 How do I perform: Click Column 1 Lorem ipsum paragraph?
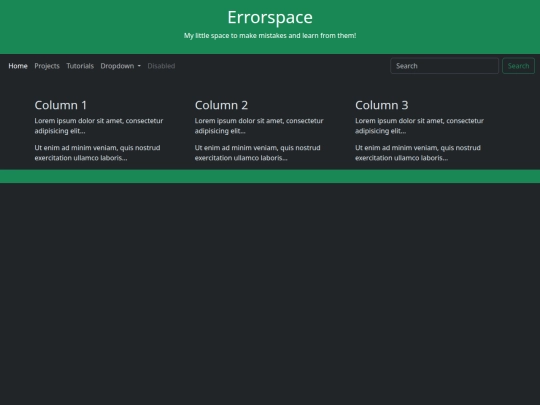tap(99, 126)
